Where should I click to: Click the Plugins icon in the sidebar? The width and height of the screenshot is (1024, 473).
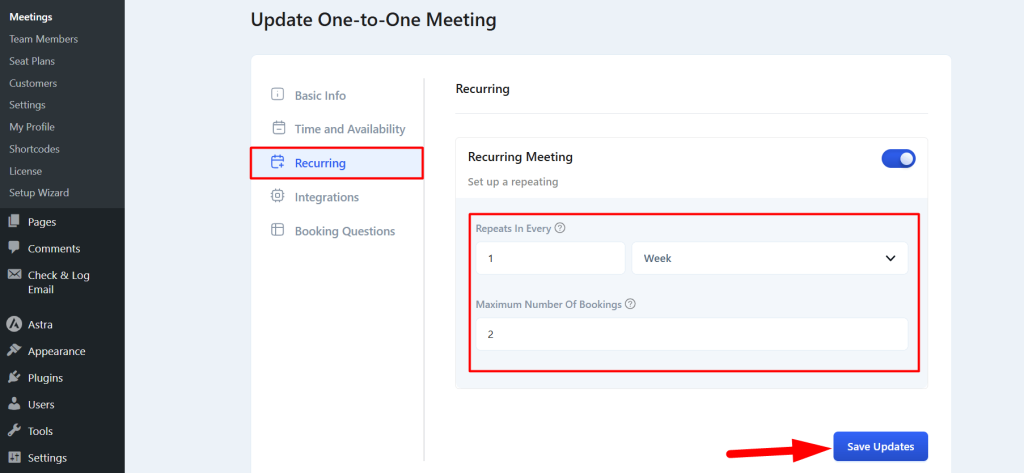14,378
